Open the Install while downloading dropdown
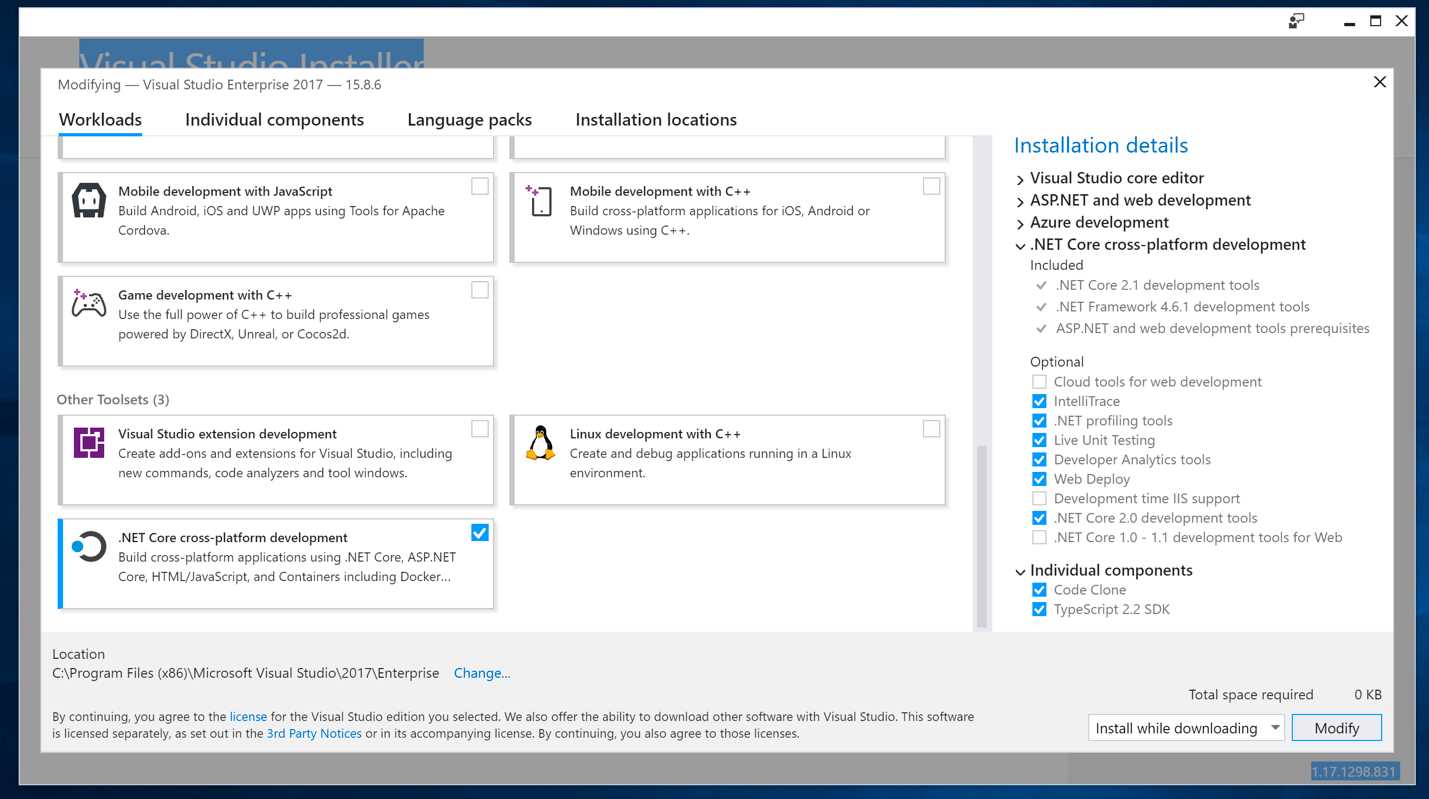 [x=1276, y=728]
